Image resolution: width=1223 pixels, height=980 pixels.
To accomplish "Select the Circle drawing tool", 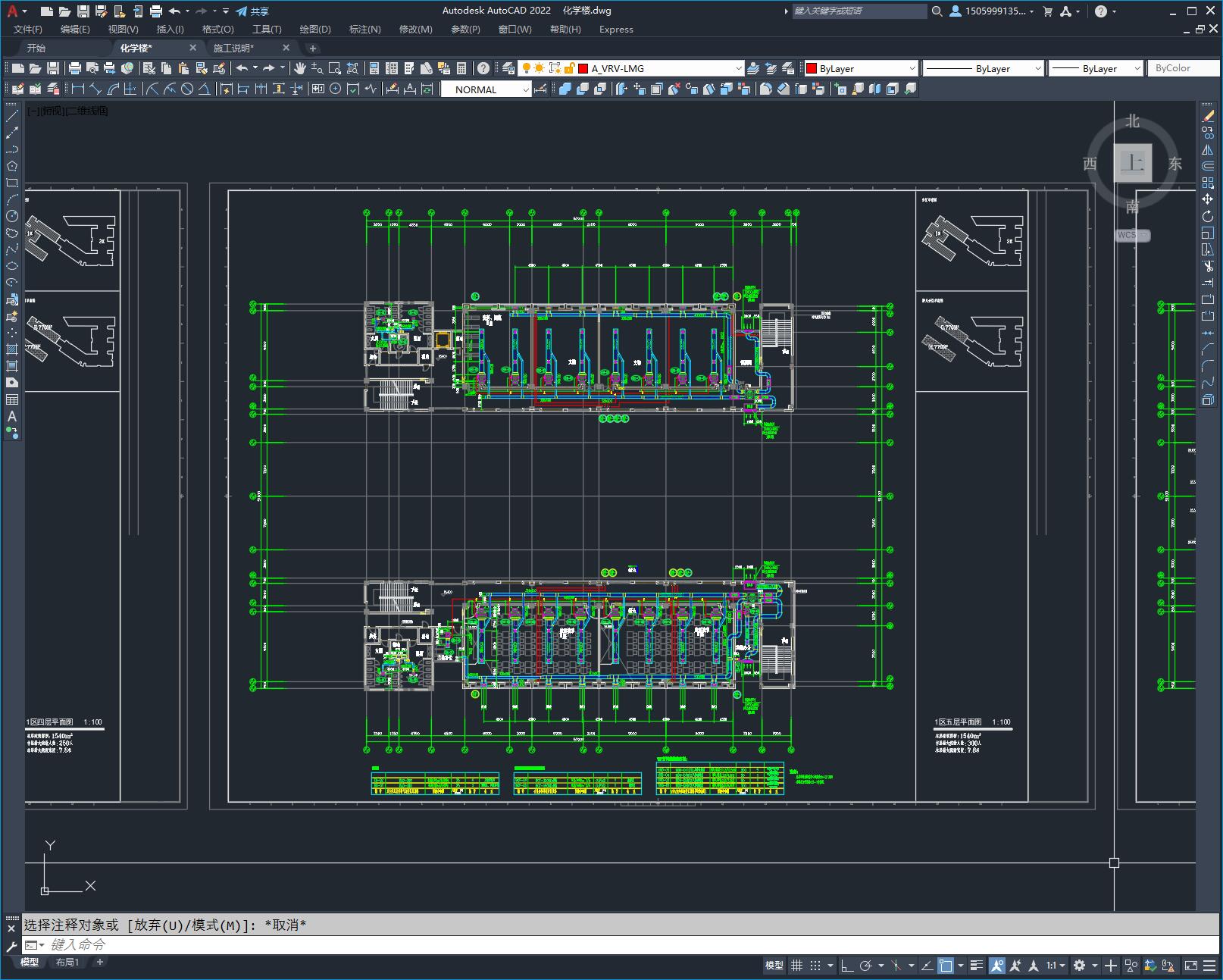I will [12, 216].
